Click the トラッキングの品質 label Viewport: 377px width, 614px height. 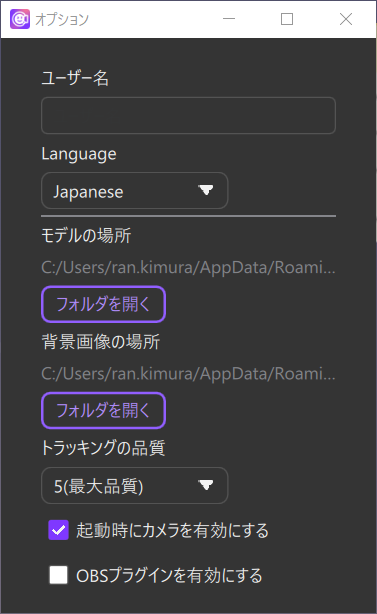click(103, 448)
